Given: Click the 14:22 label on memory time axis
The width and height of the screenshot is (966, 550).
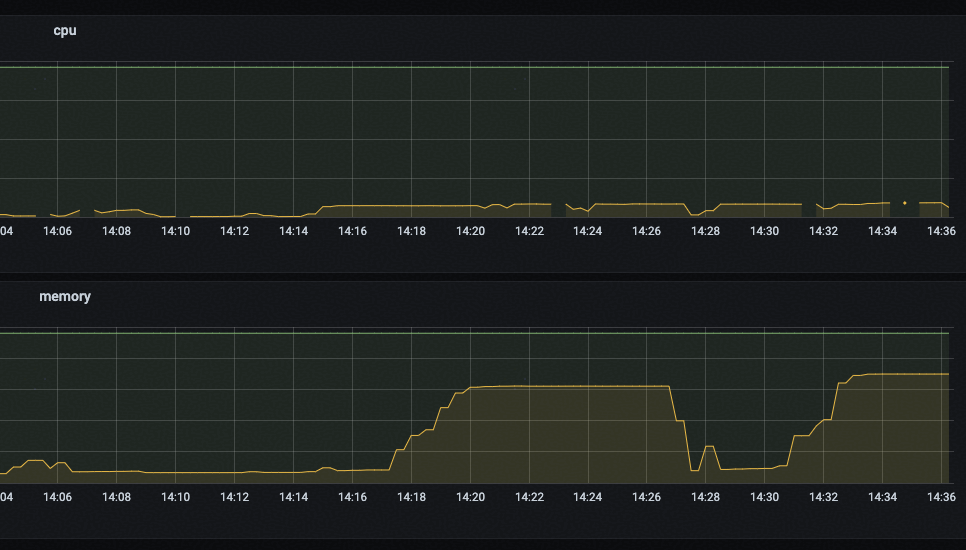Looking at the screenshot, I should (x=530, y=497).
